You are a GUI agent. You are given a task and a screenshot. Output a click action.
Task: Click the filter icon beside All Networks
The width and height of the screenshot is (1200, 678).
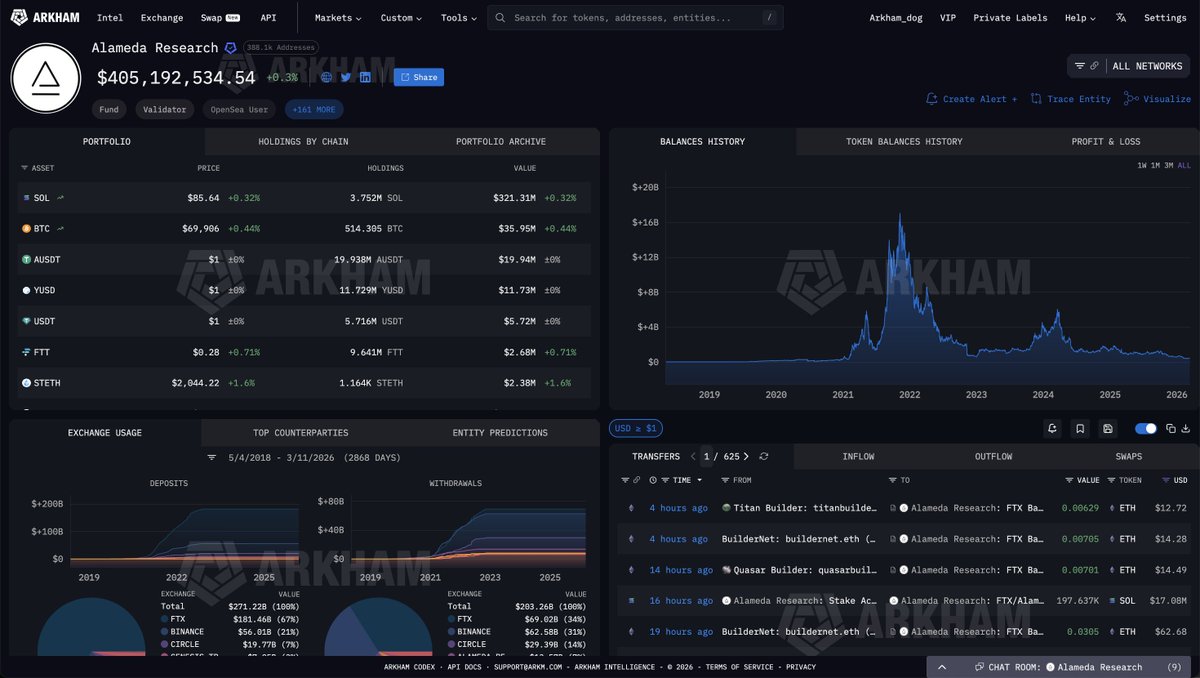(1080, 66)
